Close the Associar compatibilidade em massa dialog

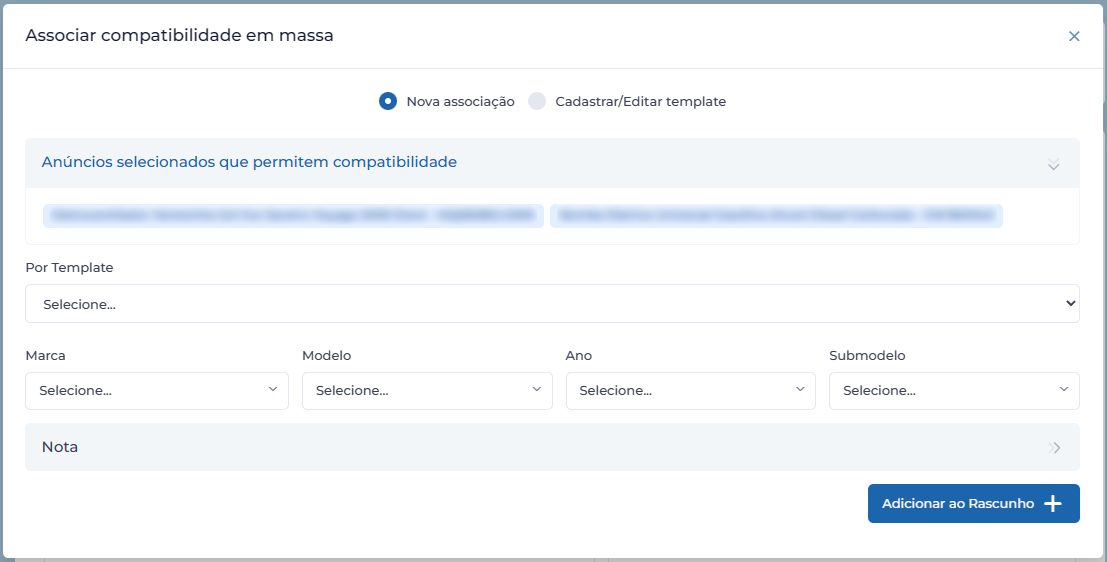[x=1074, y=36]
